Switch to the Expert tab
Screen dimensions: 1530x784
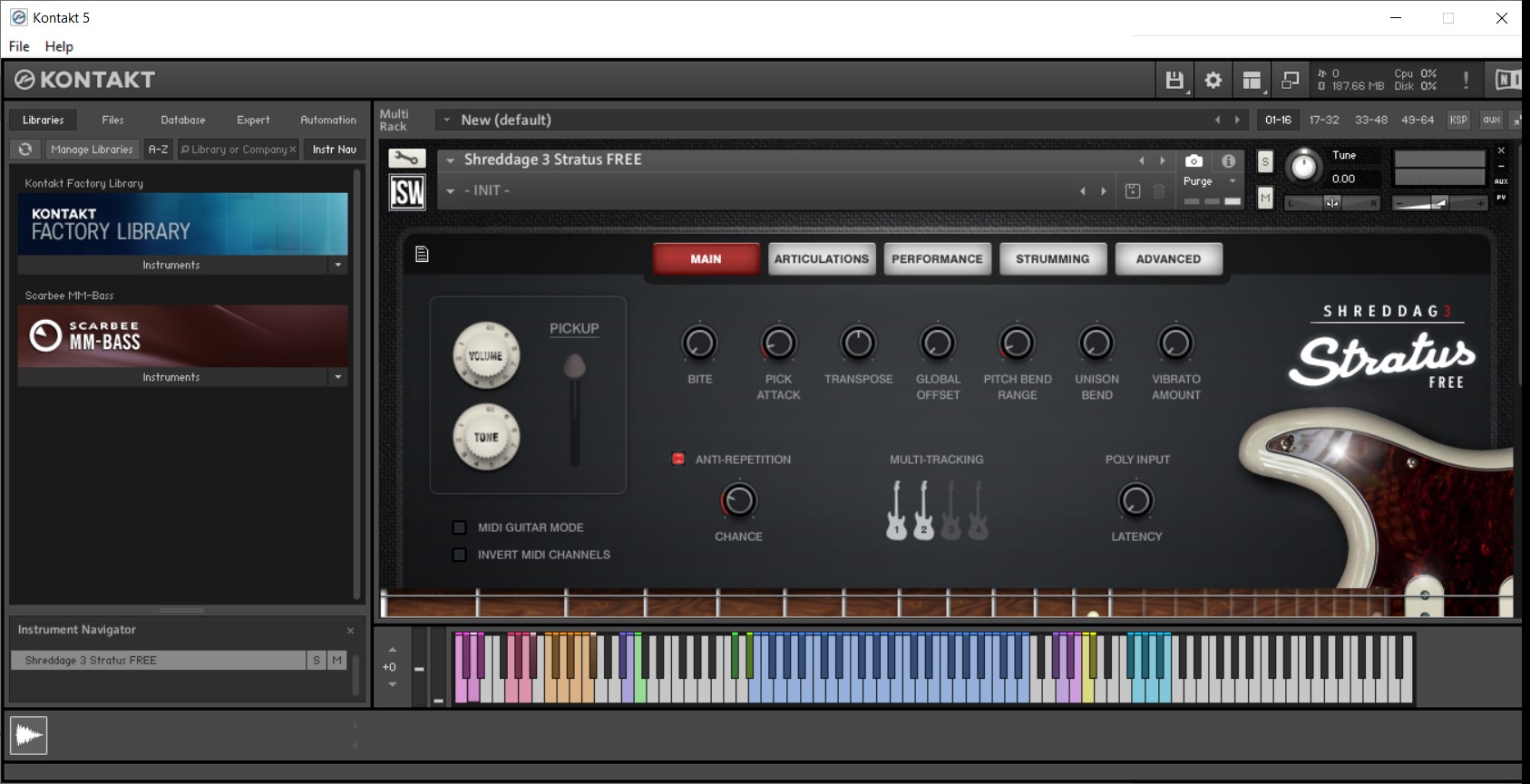tap(253, 120)
